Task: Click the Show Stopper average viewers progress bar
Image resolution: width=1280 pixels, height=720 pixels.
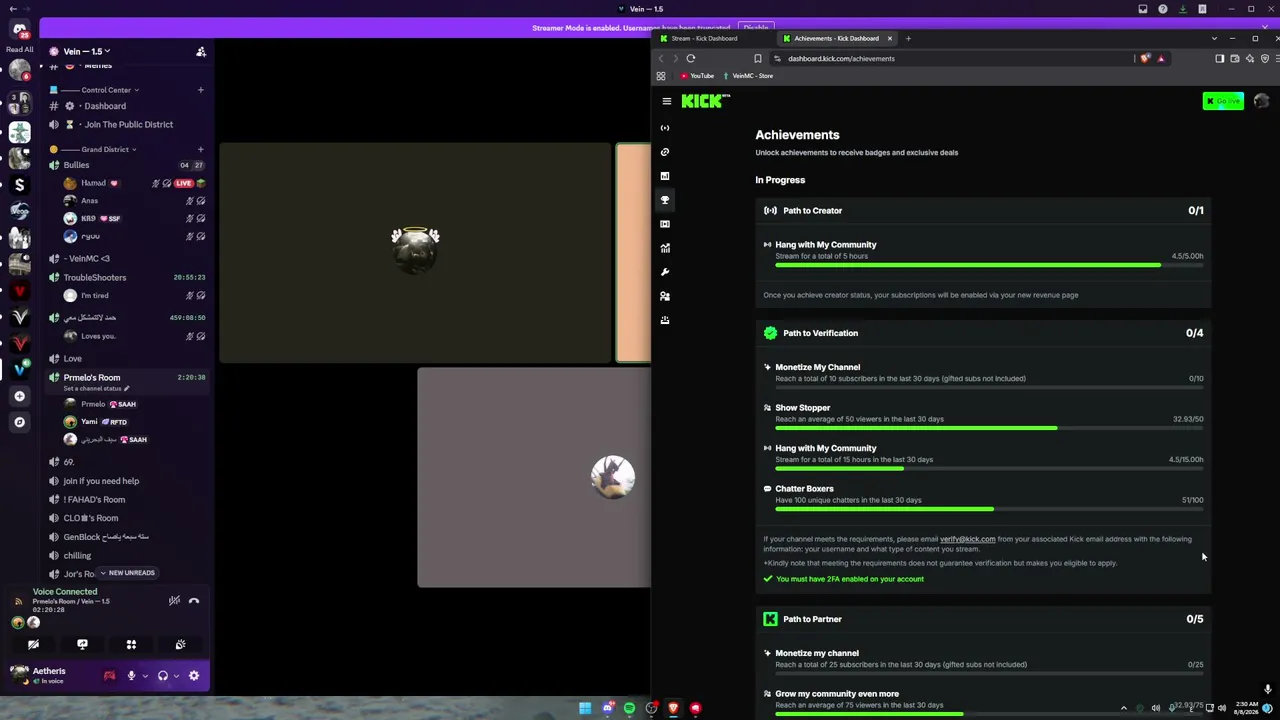Action: 989,428
